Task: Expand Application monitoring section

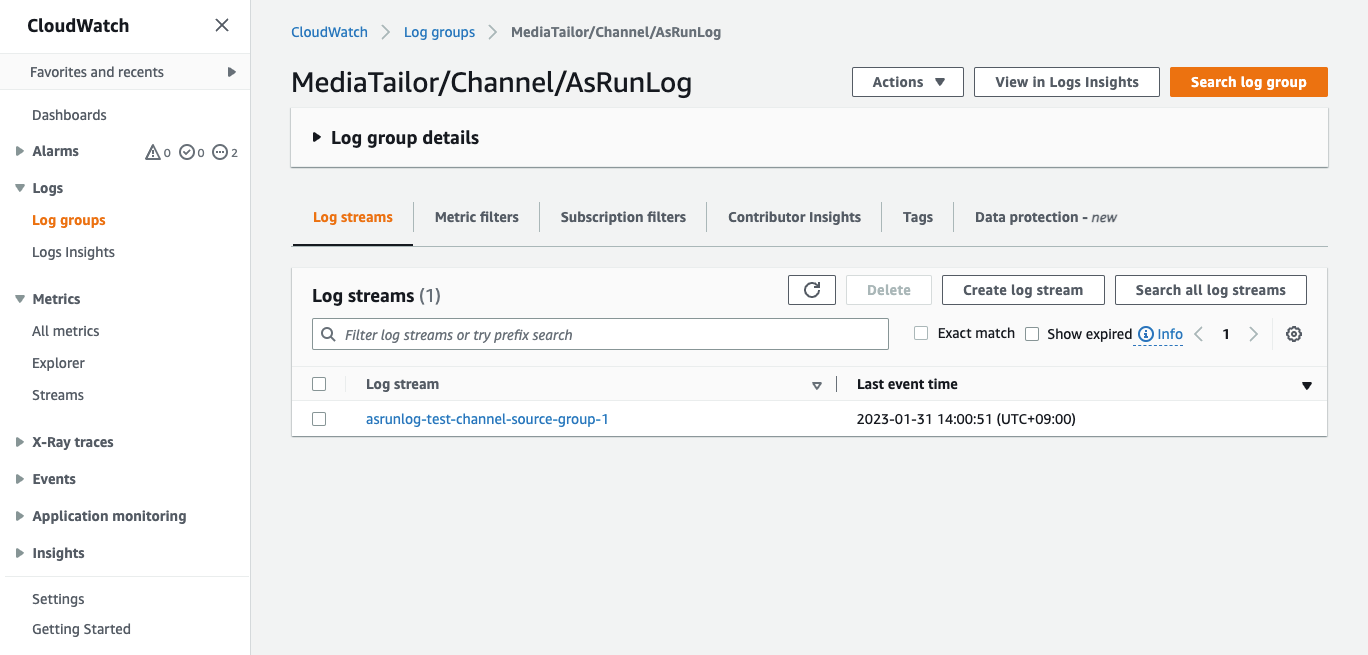Action: point(19,516)
